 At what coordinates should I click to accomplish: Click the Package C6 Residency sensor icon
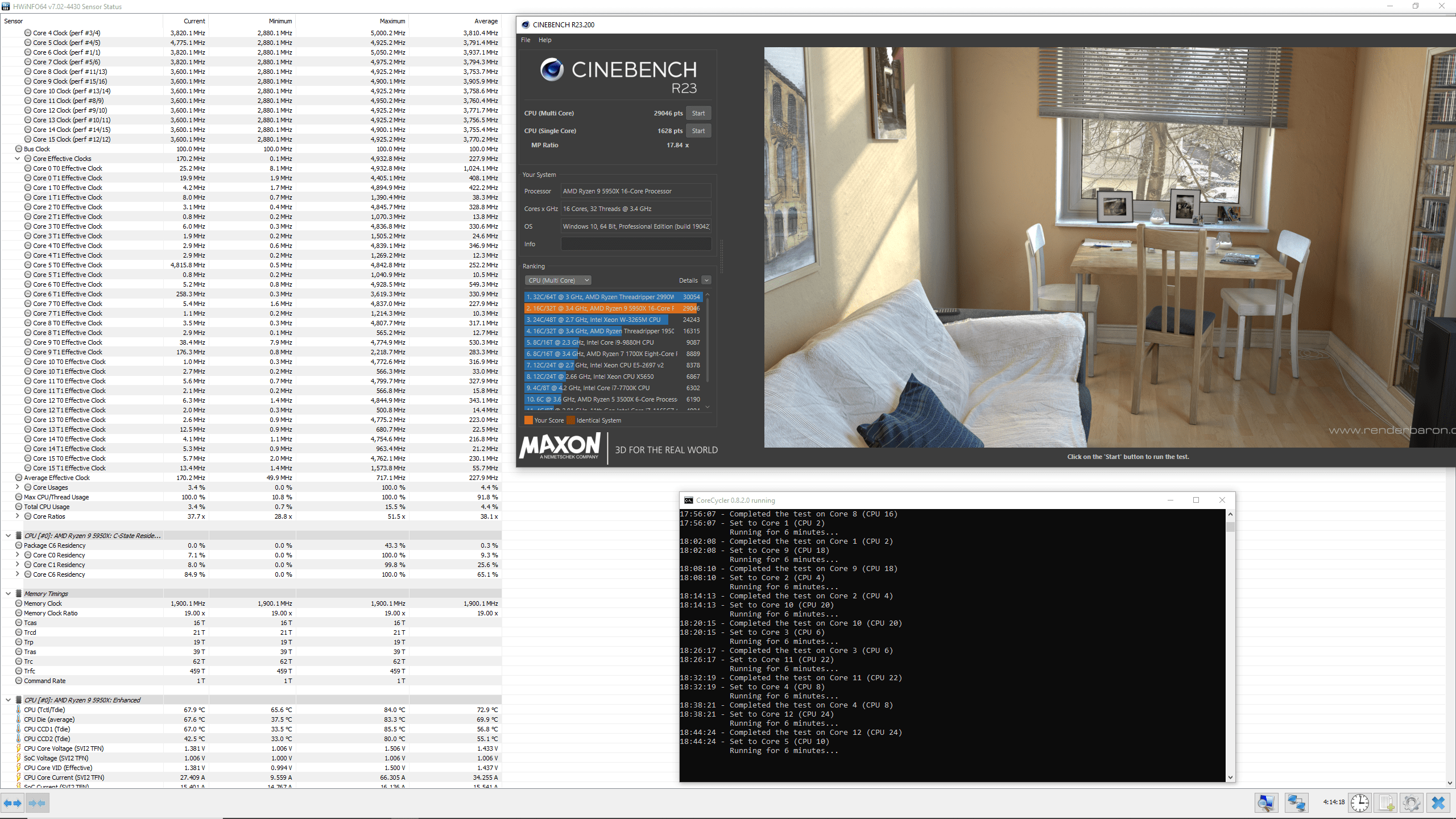(x=19, y=545)
